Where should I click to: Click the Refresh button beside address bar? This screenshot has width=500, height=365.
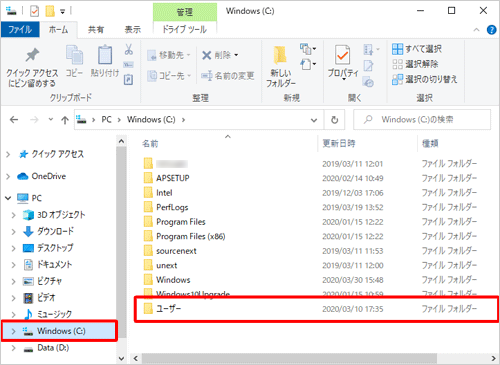point(334,120)
